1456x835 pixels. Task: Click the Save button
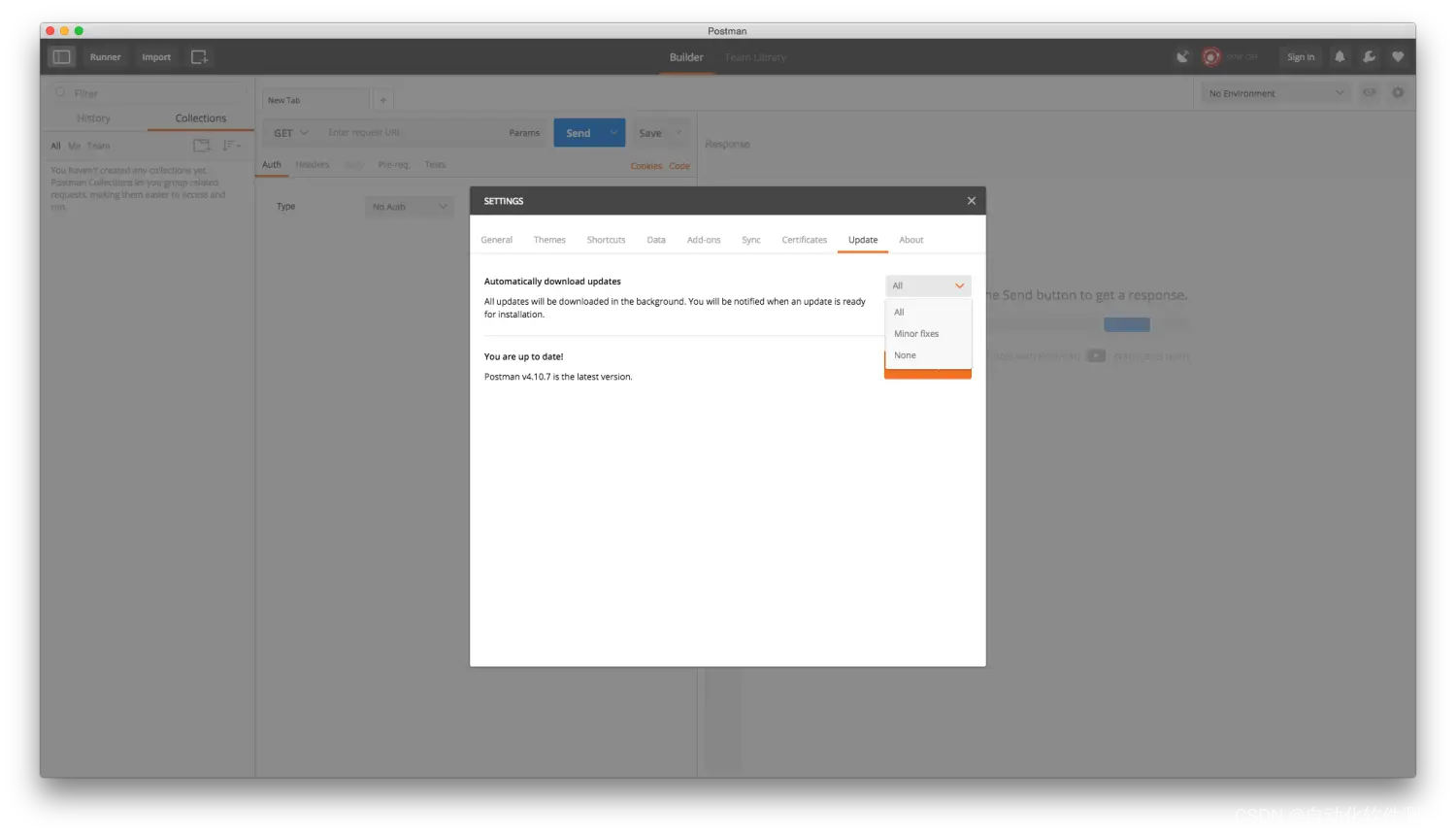pos(650,133)
